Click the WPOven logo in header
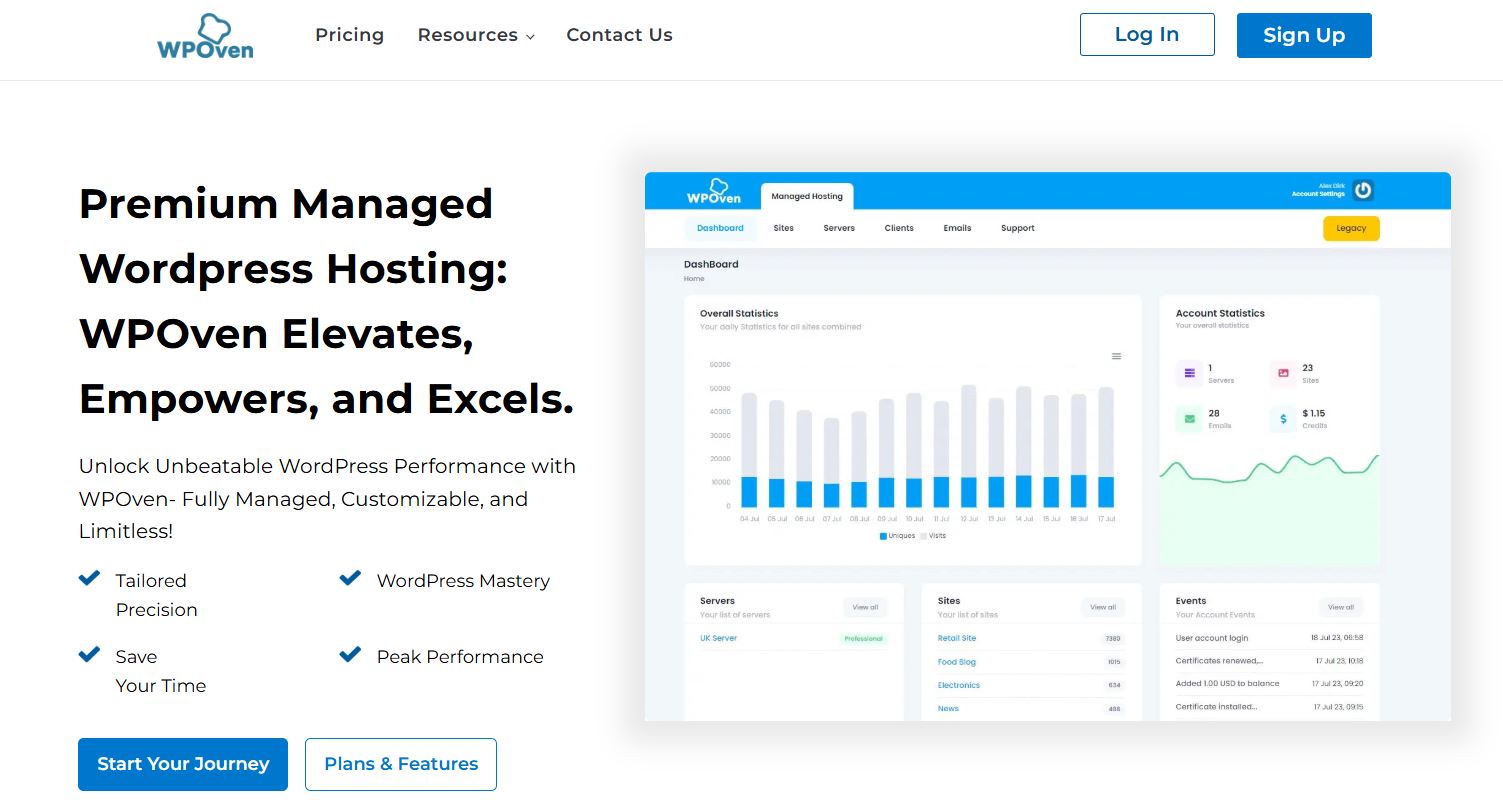This screenshot has height=808, width=1503. pos(205,36)
